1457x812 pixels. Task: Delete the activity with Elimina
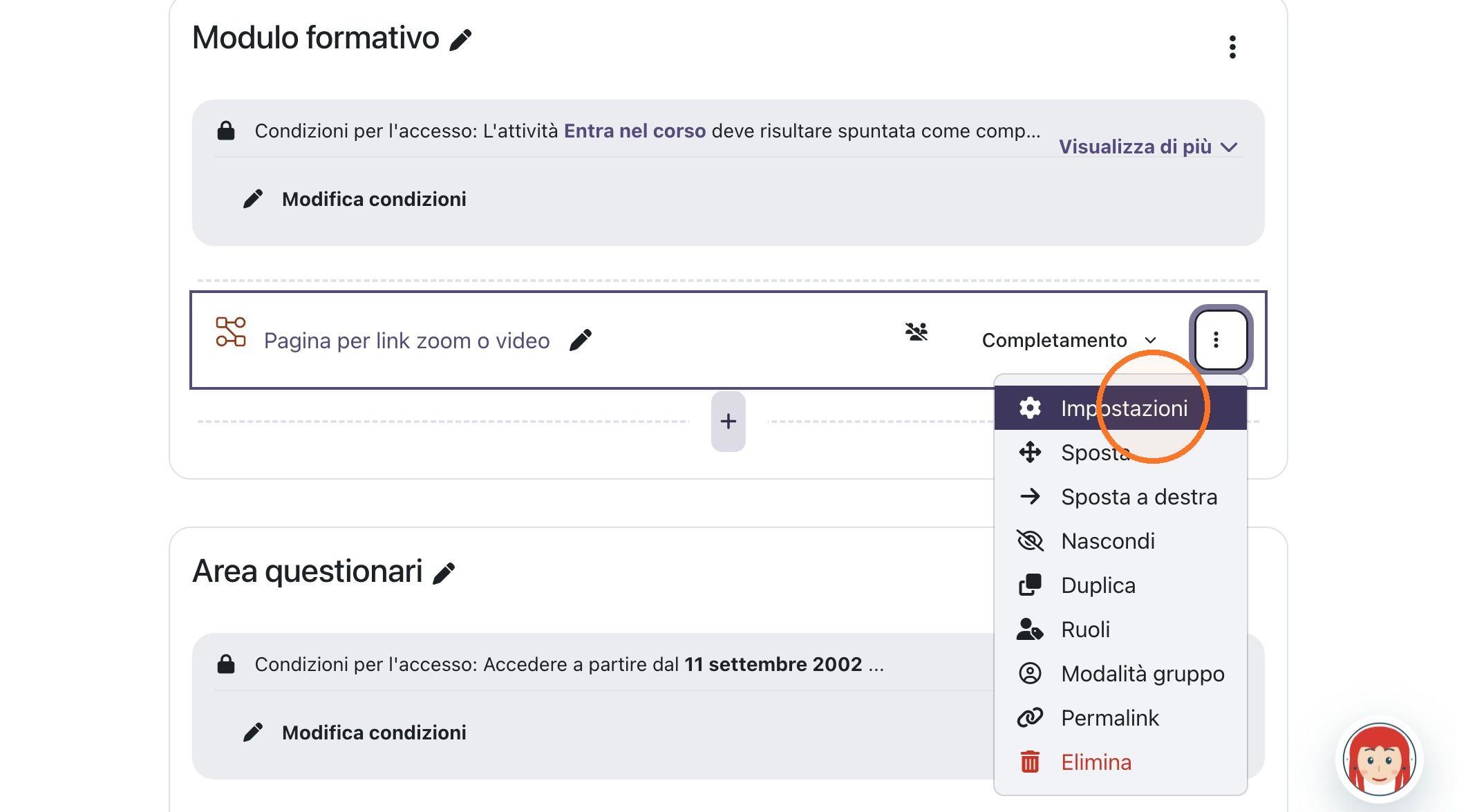pos(1120,762)
